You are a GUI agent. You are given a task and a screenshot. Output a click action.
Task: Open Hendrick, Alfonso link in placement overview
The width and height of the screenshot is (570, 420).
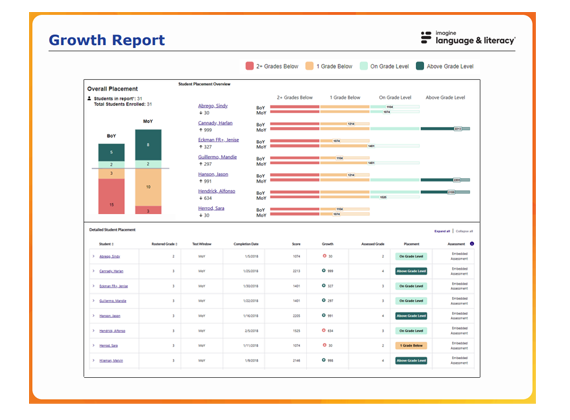(217, 191)
